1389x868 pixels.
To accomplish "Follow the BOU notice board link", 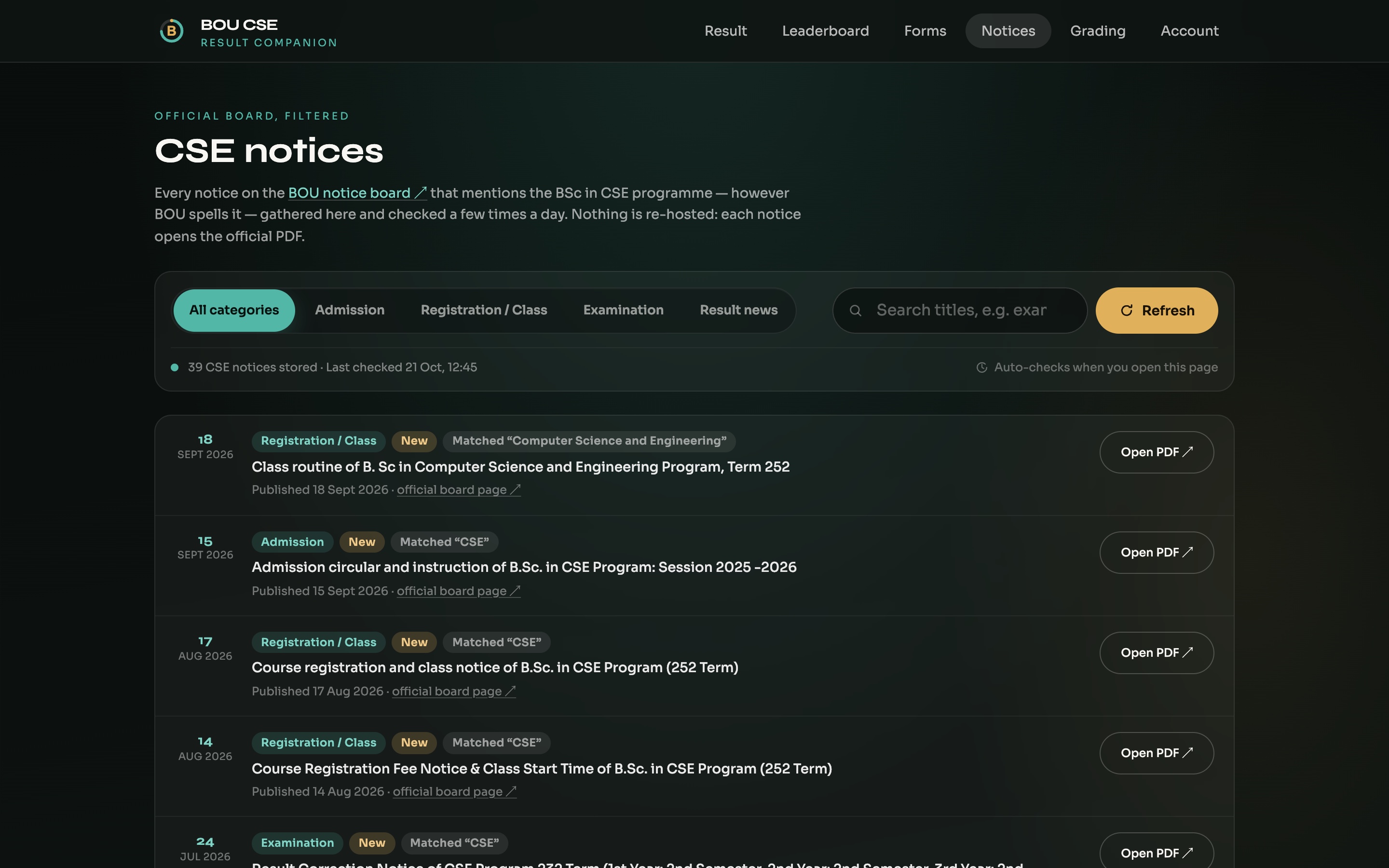I will (x=357, y=193).
